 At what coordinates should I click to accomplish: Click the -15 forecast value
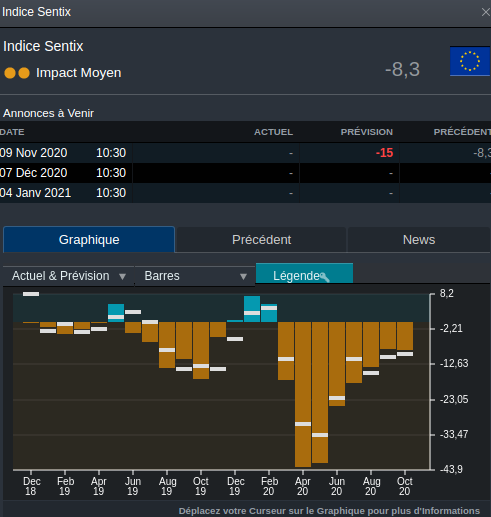(x=384, y=153)
